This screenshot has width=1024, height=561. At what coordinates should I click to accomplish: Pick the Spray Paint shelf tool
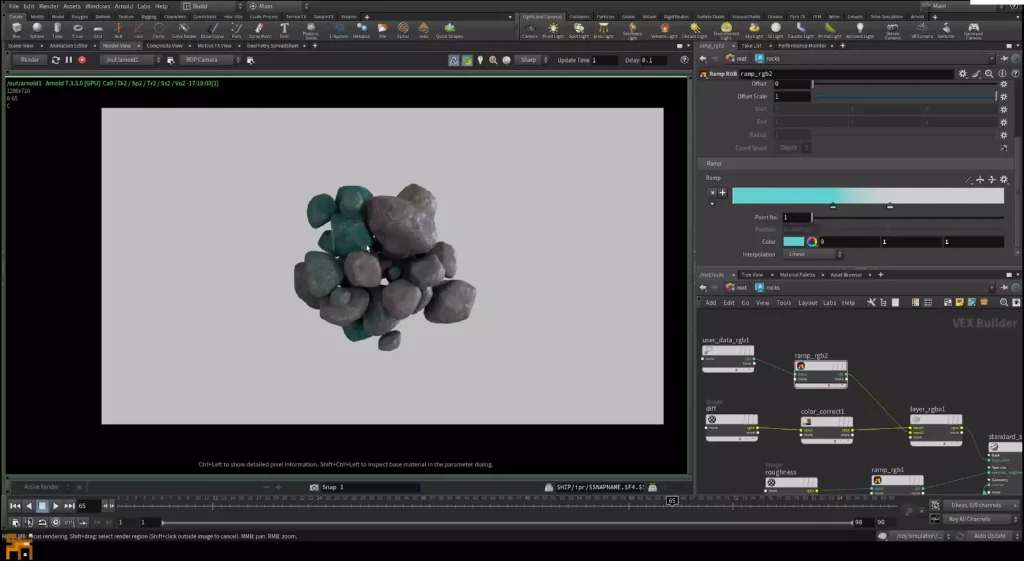click(x=259, y=29)
